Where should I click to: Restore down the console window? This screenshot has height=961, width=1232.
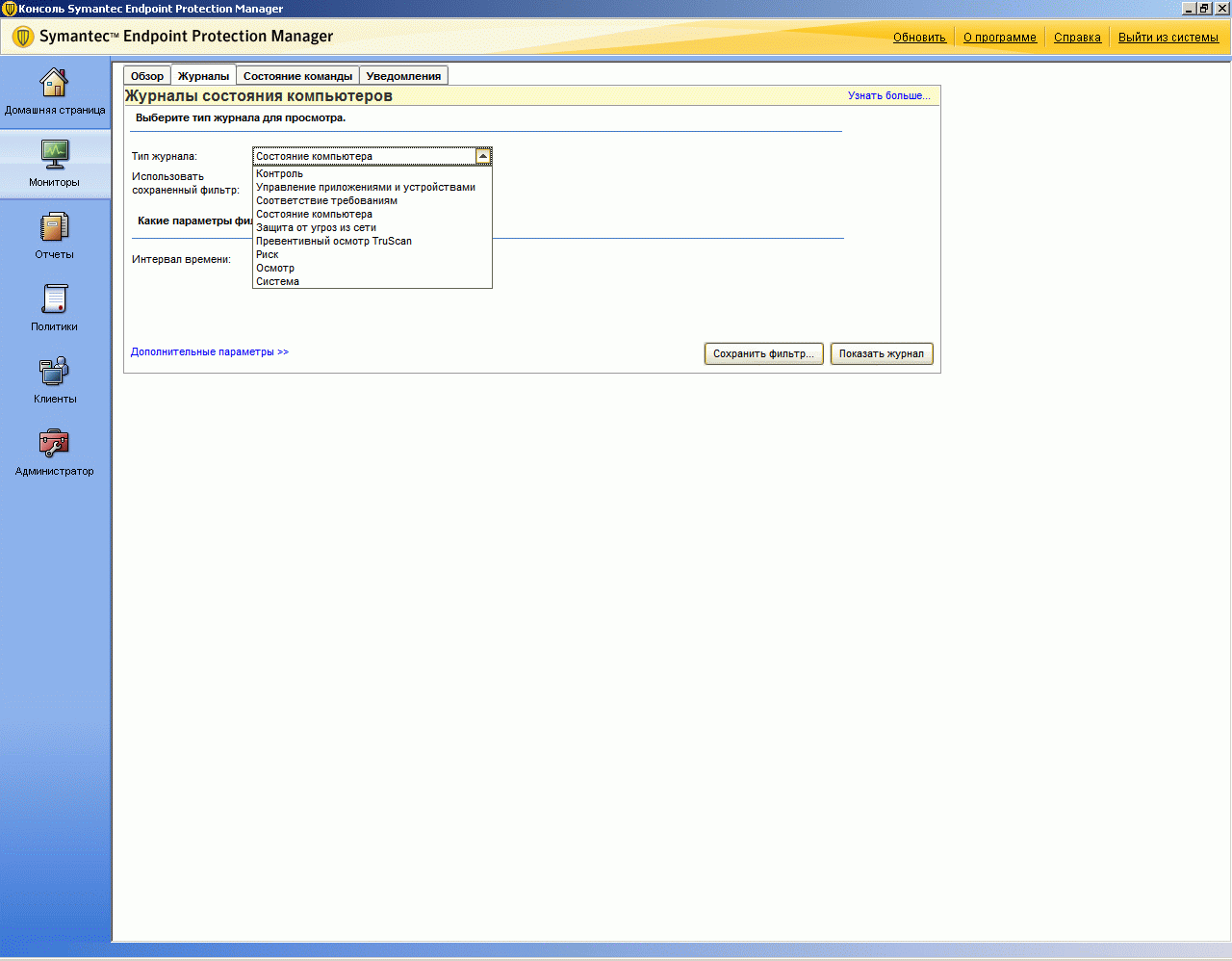[1205, 9]
